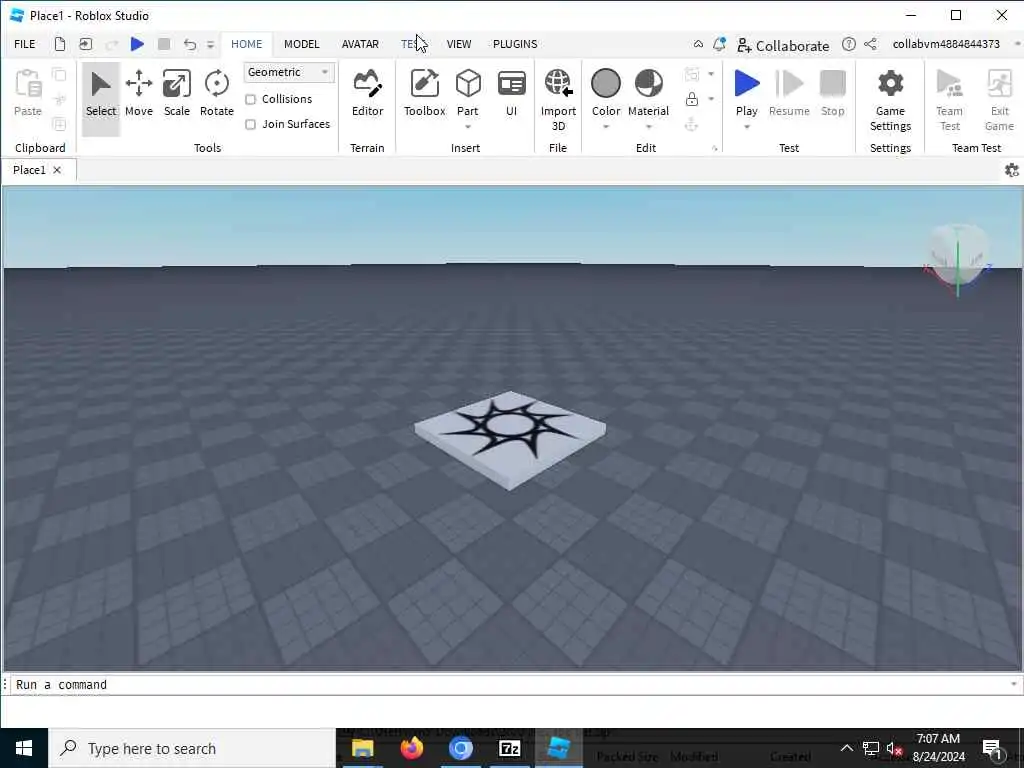Viewport: 1024px width, 768px height.
Task: Click the Lock tool icon
Action: pyautogui.click(x=692, y=99)
